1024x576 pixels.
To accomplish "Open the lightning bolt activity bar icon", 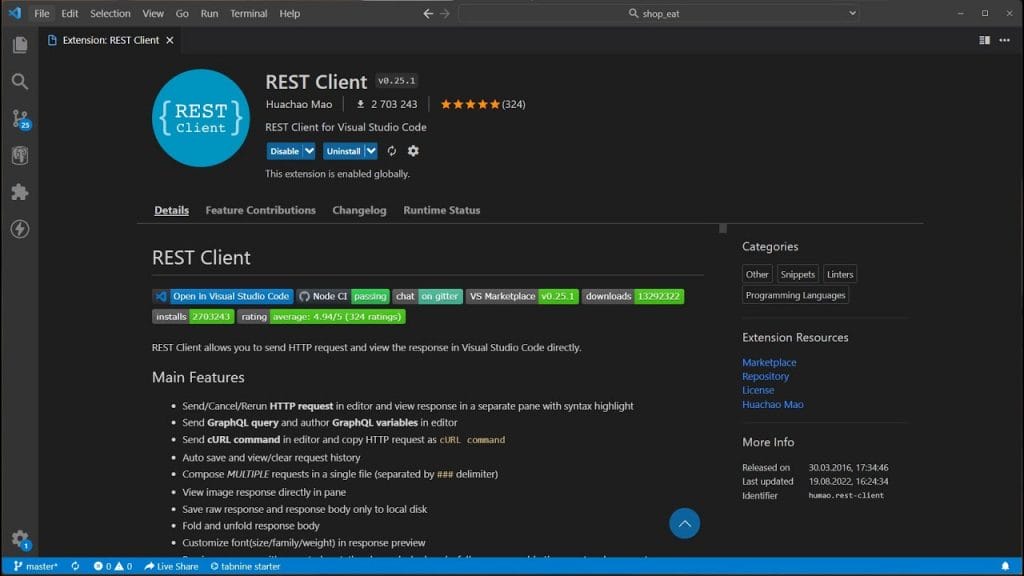I will 20,229.
